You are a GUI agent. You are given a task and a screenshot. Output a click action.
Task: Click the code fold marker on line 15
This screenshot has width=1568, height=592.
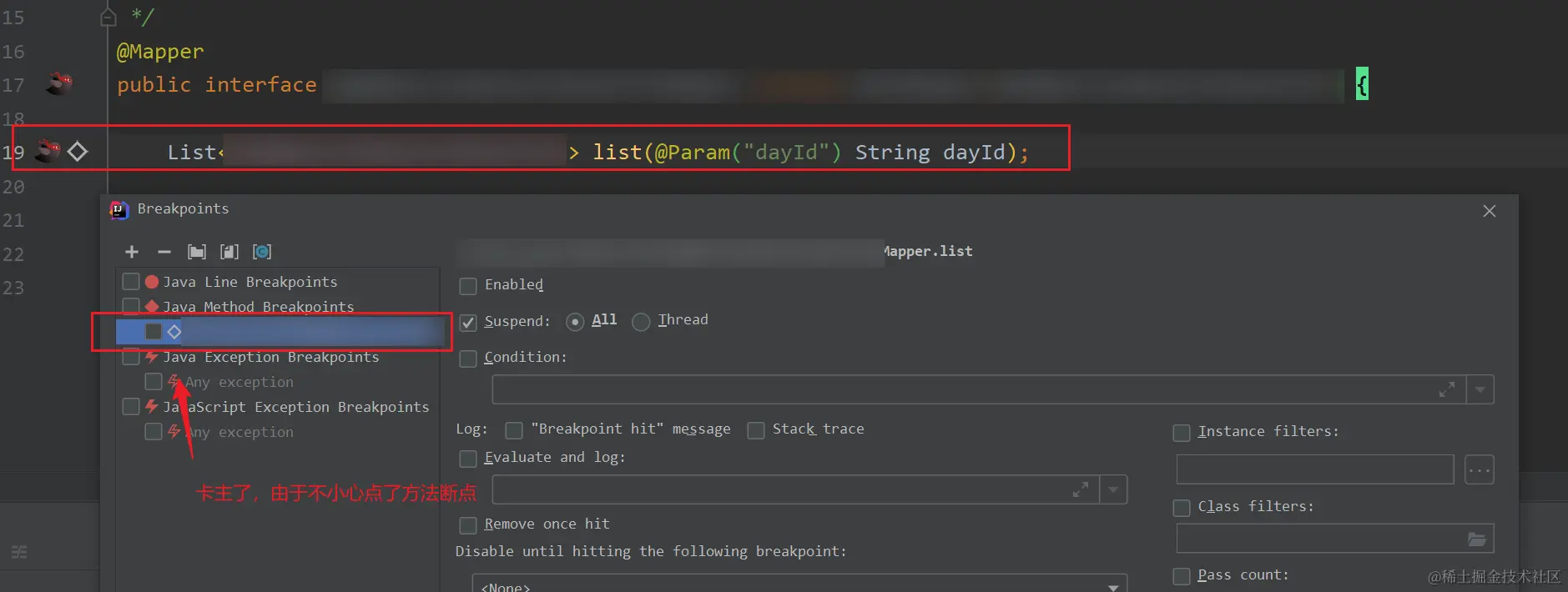pos(108,17)
